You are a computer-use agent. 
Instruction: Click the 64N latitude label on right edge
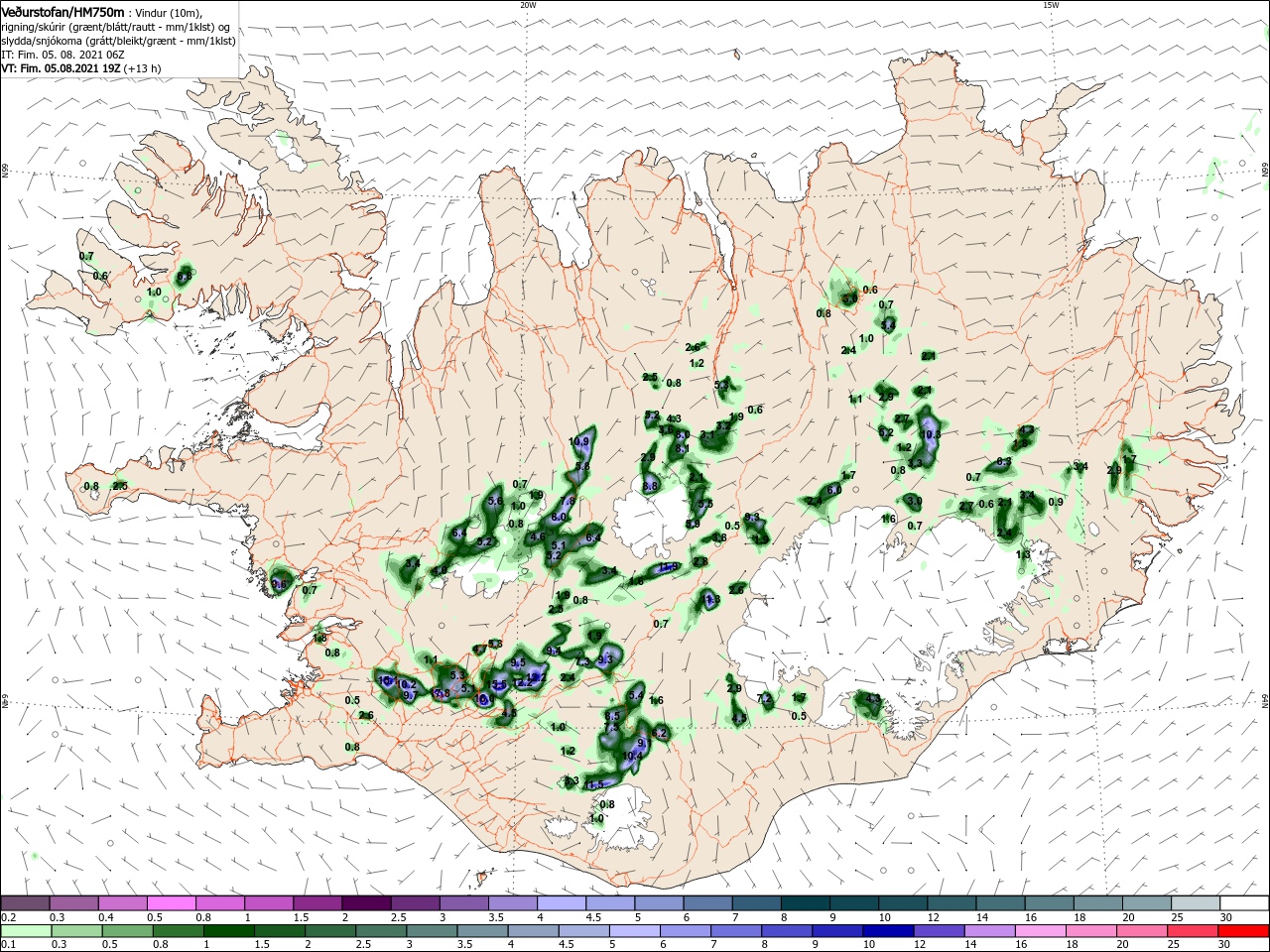pyautogui.click(x=1265, y=700)
